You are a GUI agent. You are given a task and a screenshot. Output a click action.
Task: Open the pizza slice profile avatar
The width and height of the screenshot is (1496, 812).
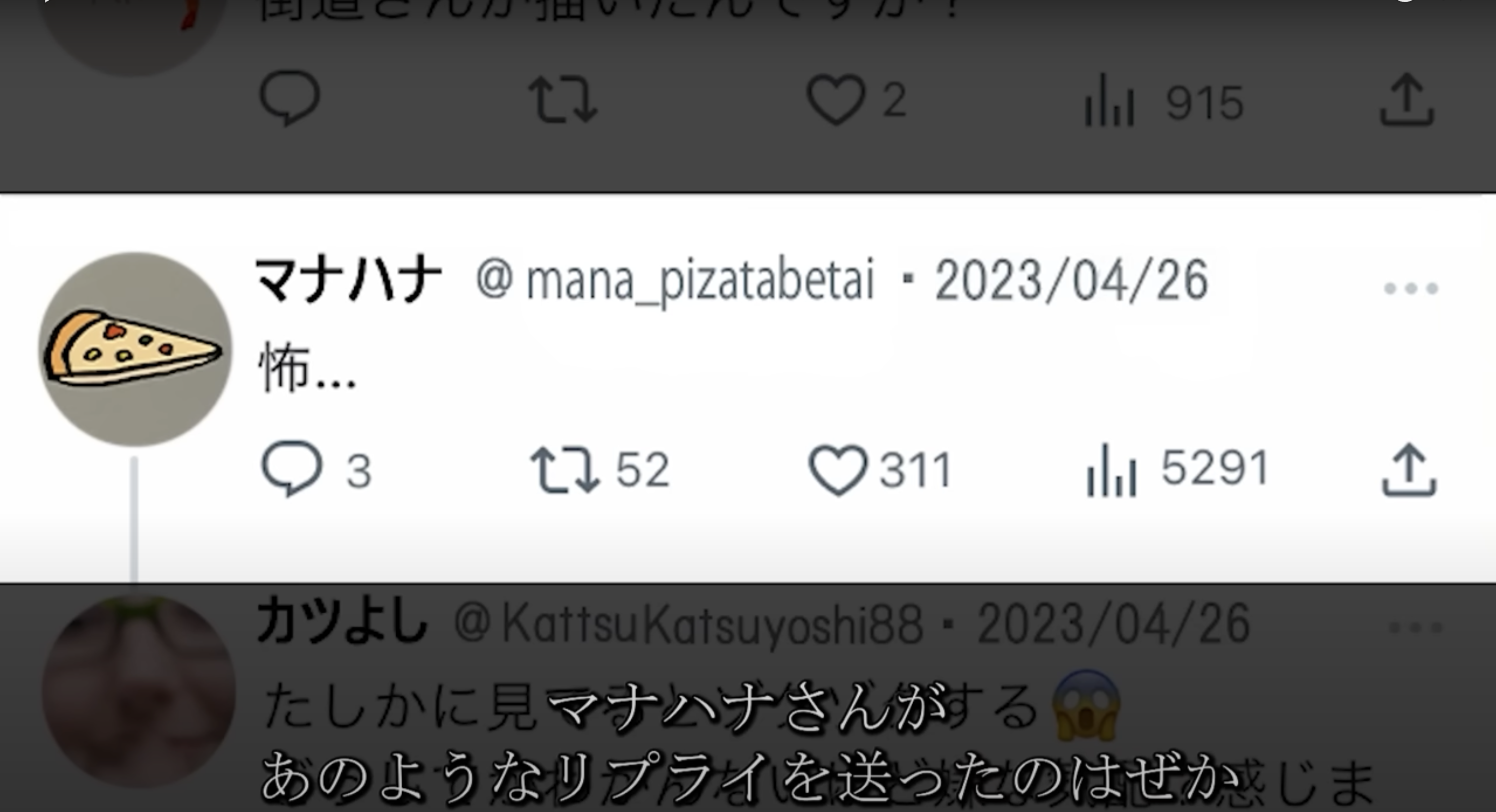tap(135, 349)
